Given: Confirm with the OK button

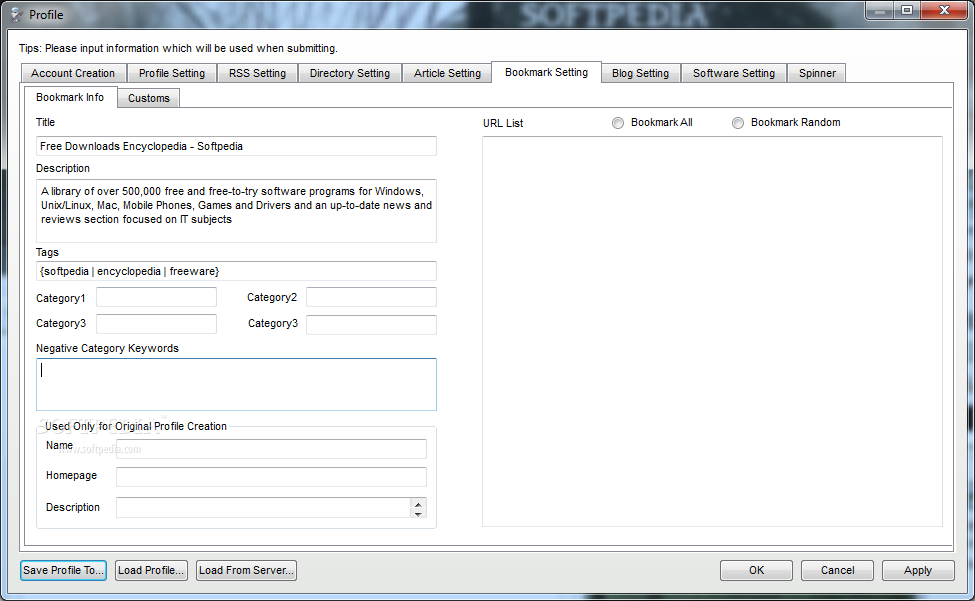Looking at the screenshot, I should 756,570.
